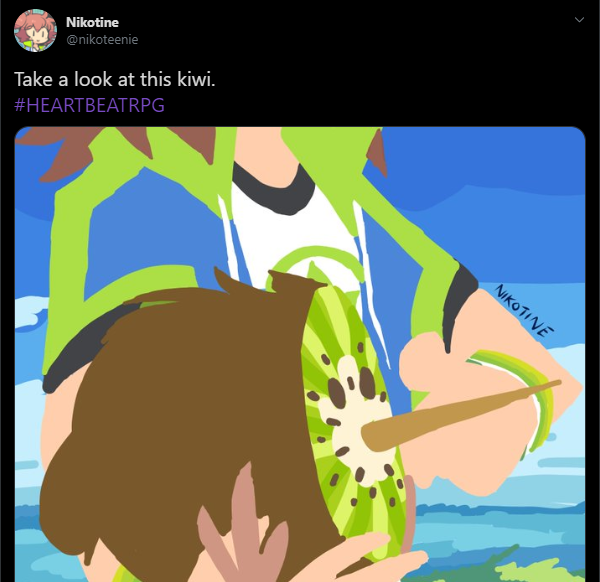The image size is (600, 582).
Task: Click the dark collar of the white shirt
Action: (274, 187)
